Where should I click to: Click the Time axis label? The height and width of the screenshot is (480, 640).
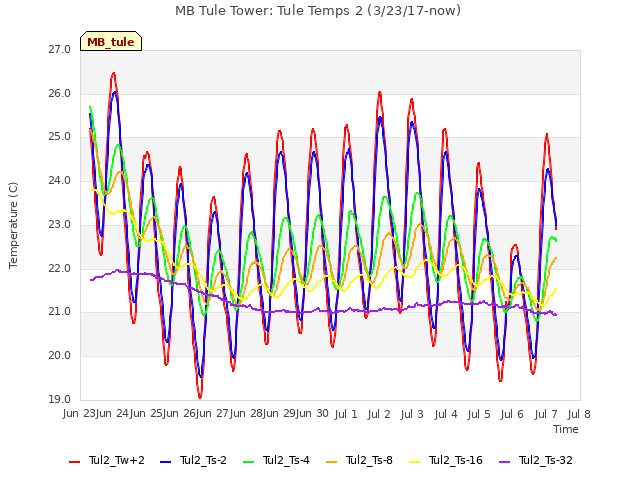pos(566,429)
